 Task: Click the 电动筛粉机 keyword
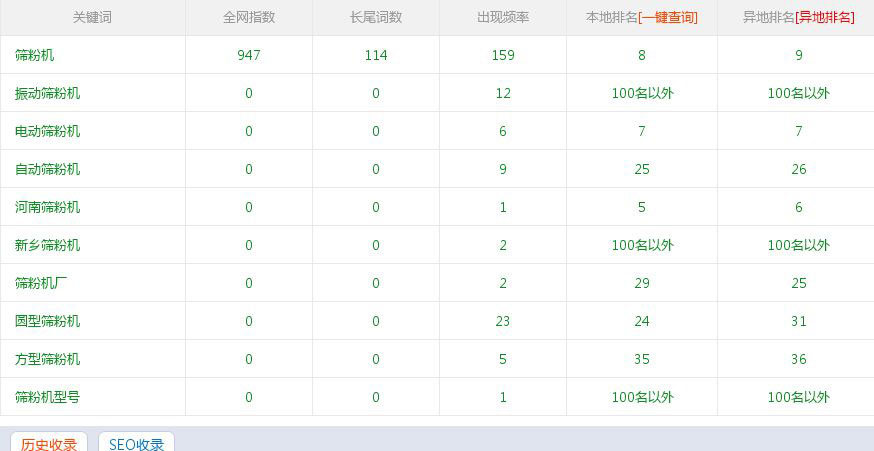47,132
